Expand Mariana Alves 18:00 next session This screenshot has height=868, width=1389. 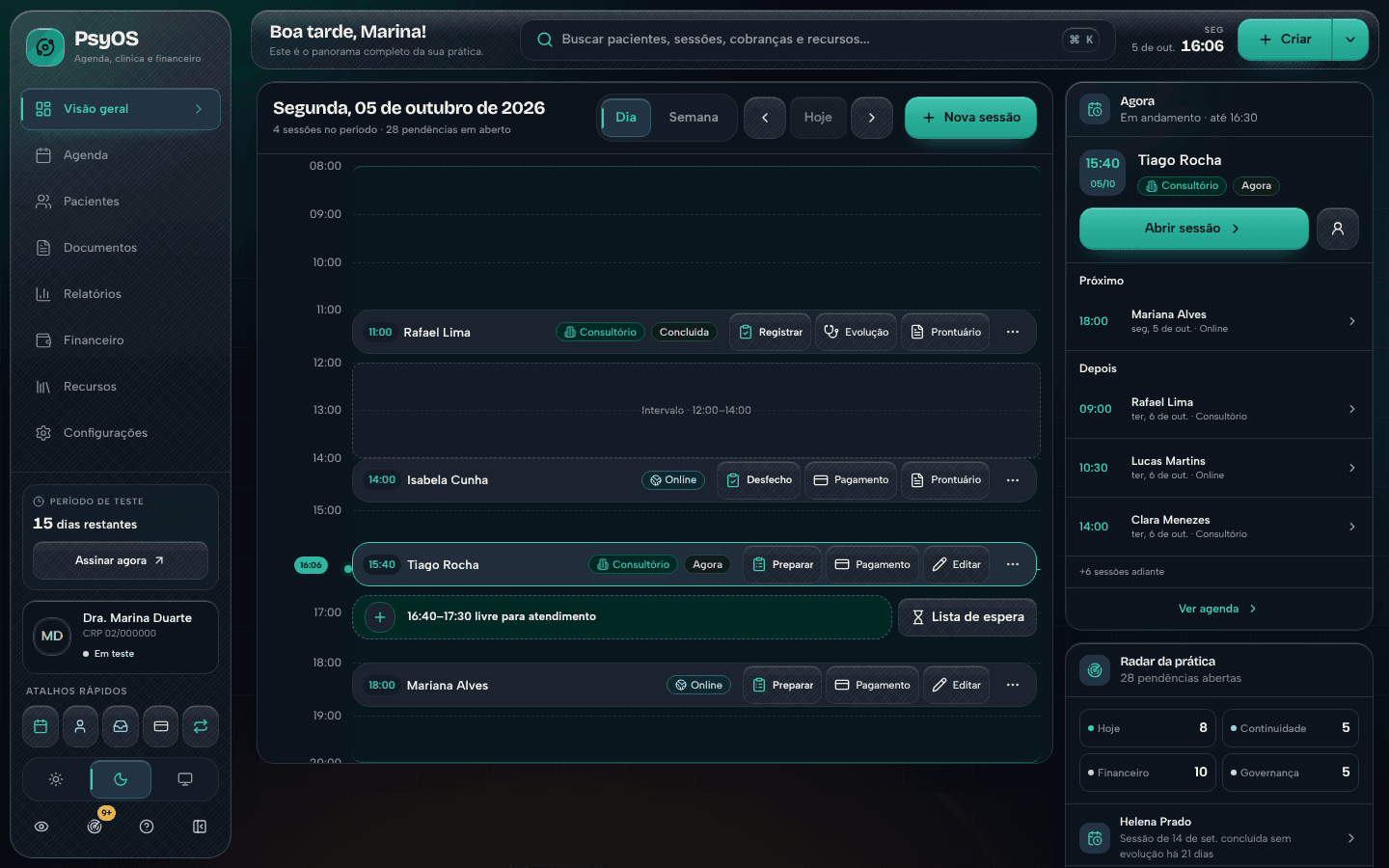pos(1219,321)
